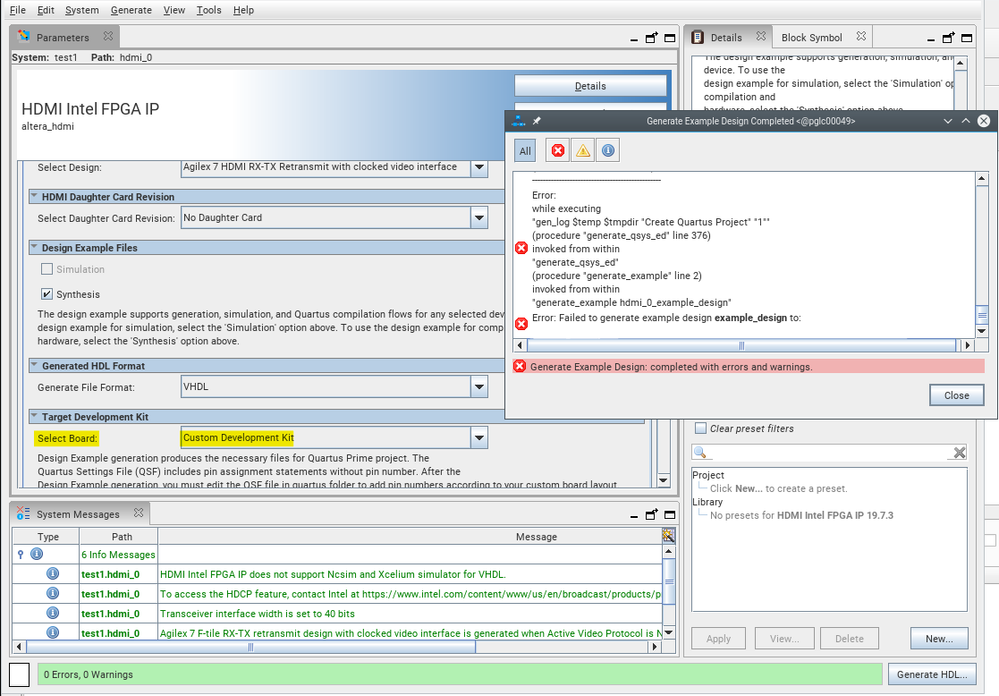The width and height of the screenshot is (999, 696).
Task: Click the New... preset button
Action: (938, 638)
